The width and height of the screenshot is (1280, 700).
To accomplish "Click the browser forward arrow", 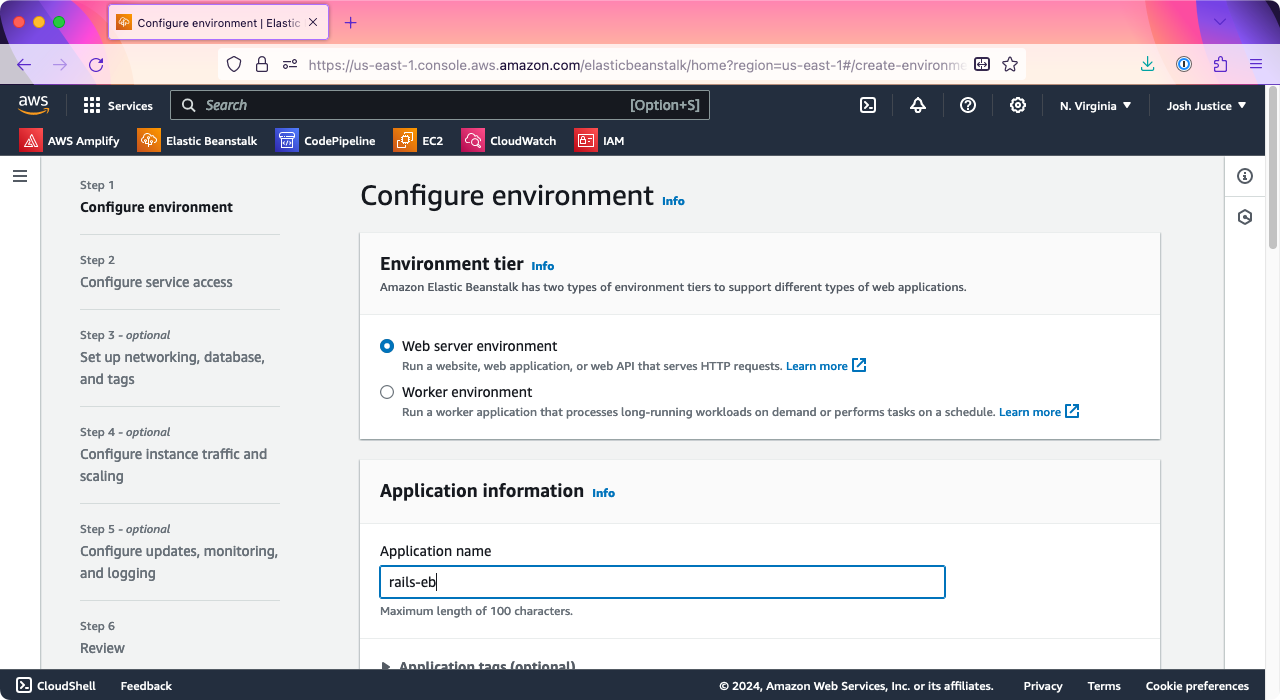I will point(60,65).
